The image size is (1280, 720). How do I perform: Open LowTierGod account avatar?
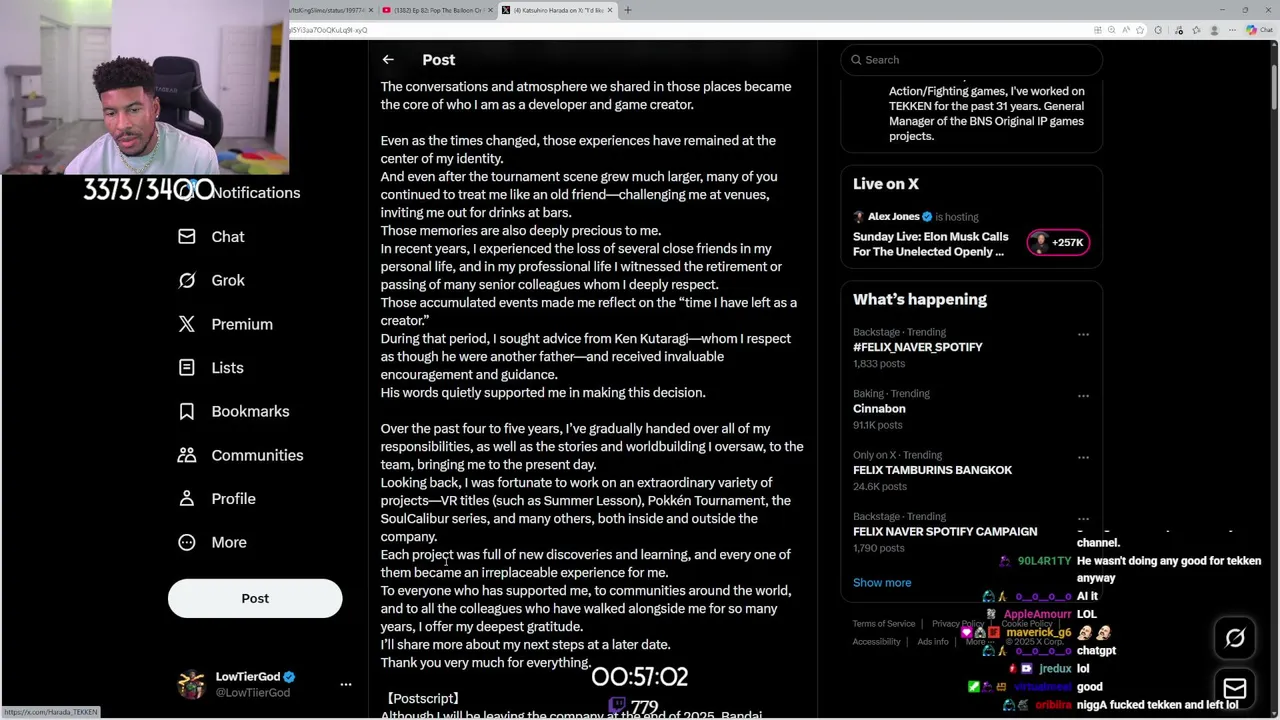tap(191, 684)
